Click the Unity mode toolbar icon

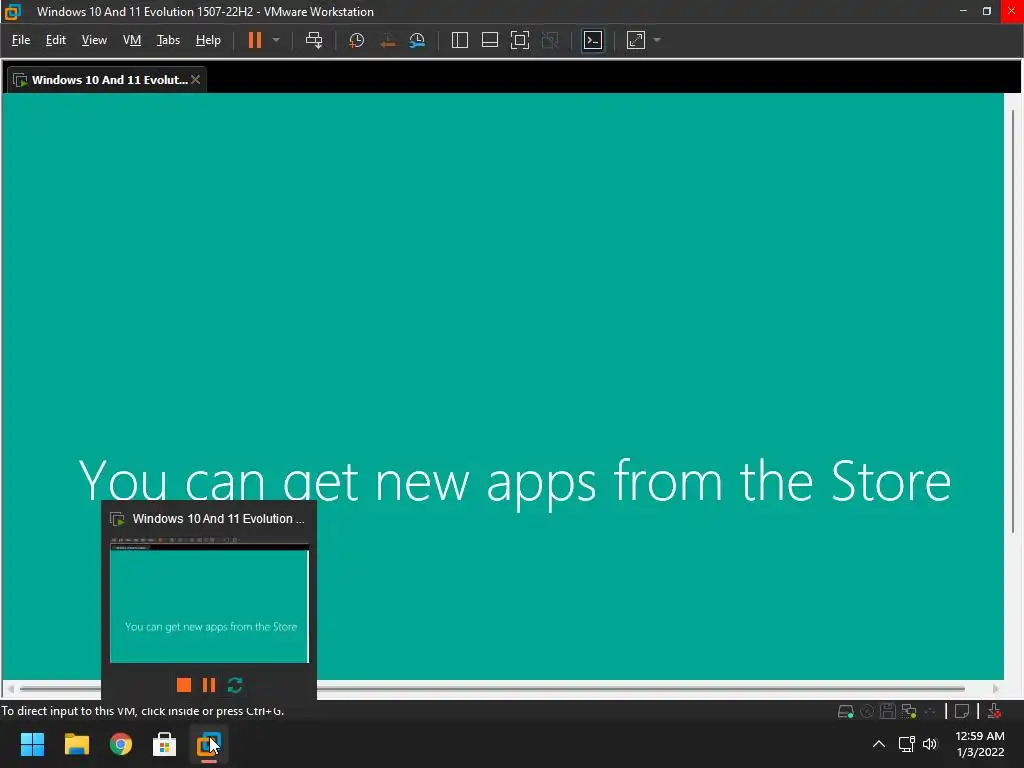[x=551, y=40]
